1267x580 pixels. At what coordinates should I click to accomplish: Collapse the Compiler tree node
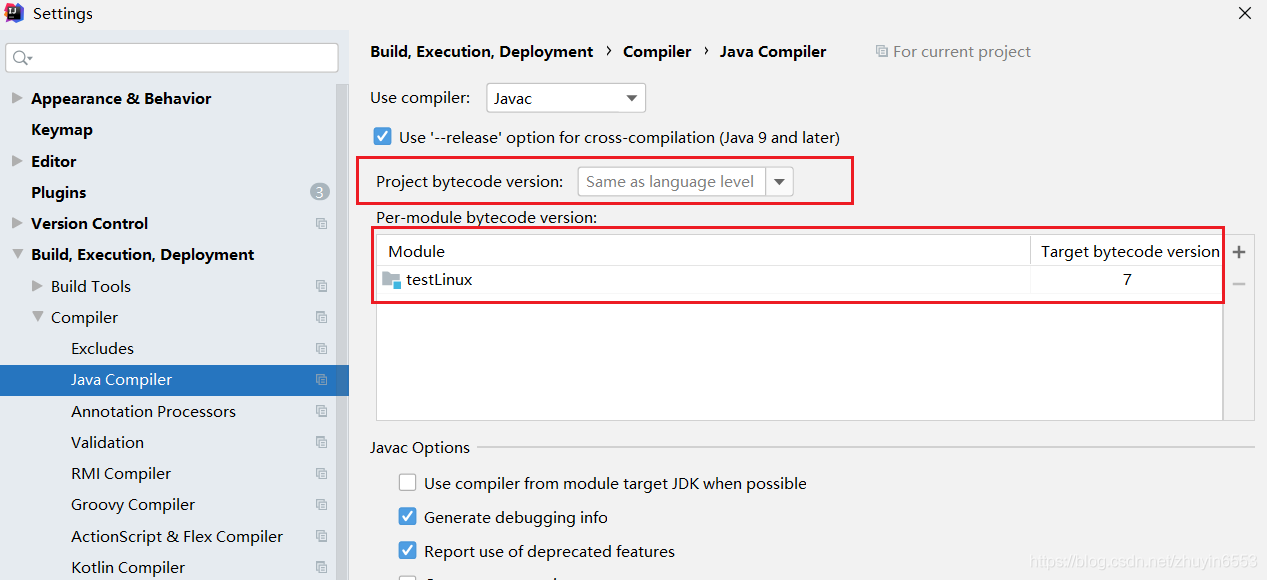click(37, 317)
